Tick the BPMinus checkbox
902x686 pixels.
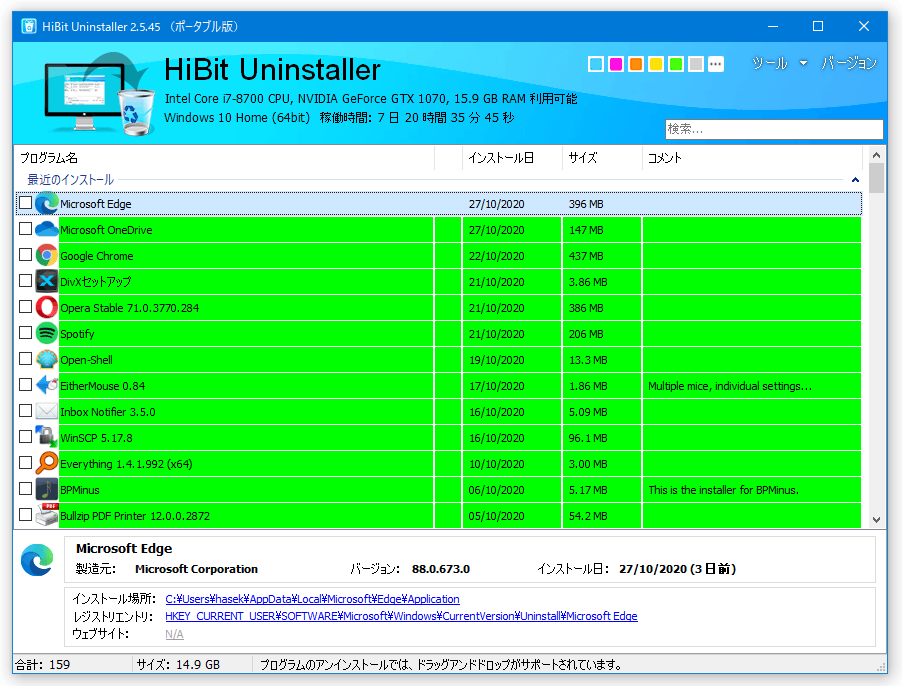tap(25, 488)
